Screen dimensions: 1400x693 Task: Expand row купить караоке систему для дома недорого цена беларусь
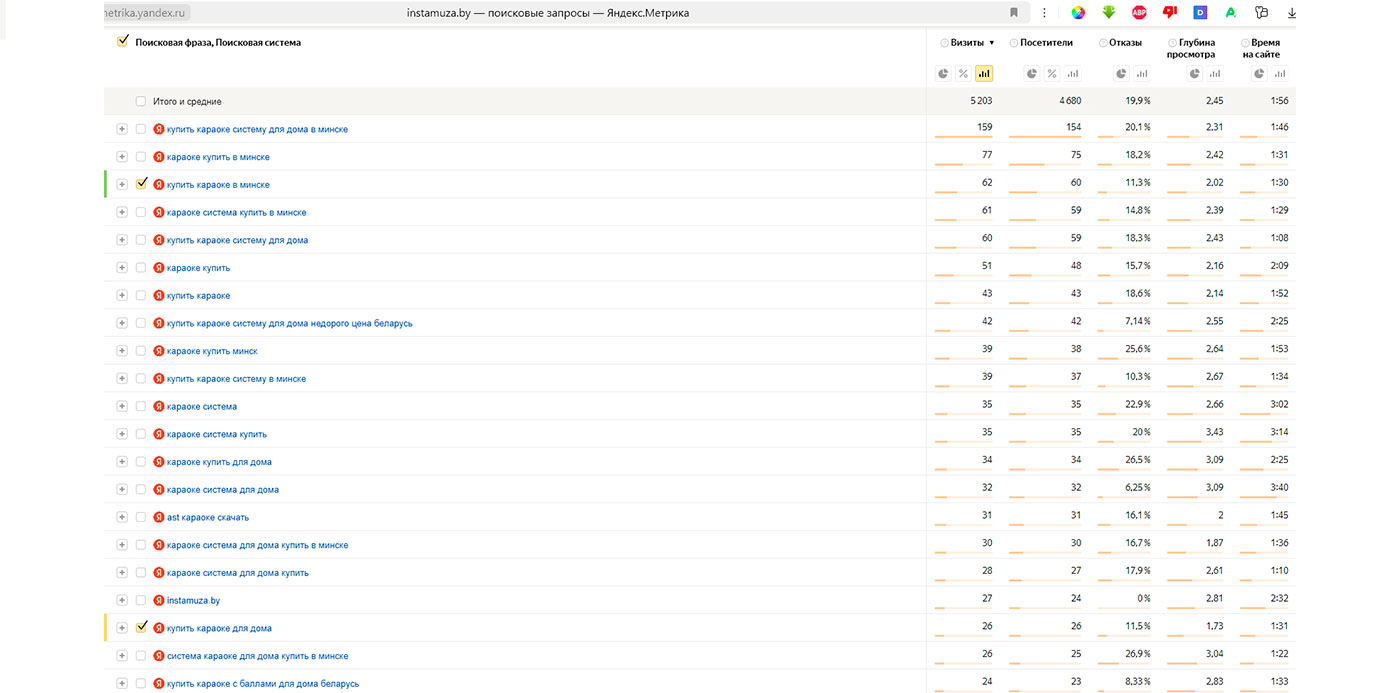pyautogui.click(x=122, y=323)
